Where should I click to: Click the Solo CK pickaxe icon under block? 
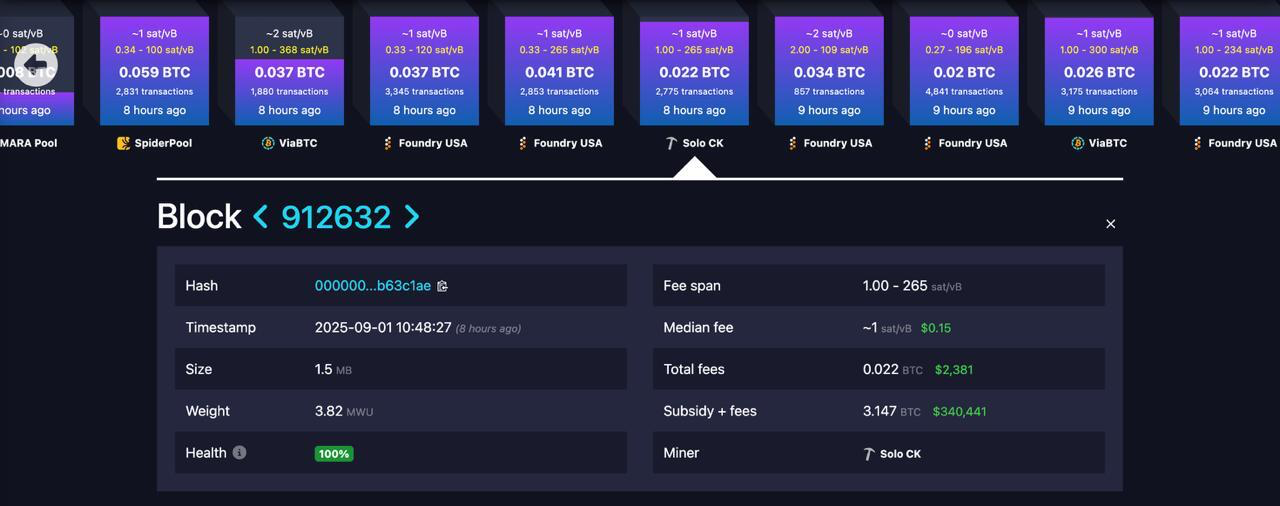click(x=671, y=143)
